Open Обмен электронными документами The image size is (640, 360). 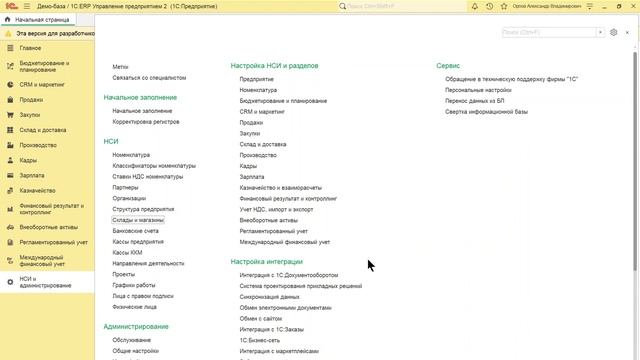285,308
